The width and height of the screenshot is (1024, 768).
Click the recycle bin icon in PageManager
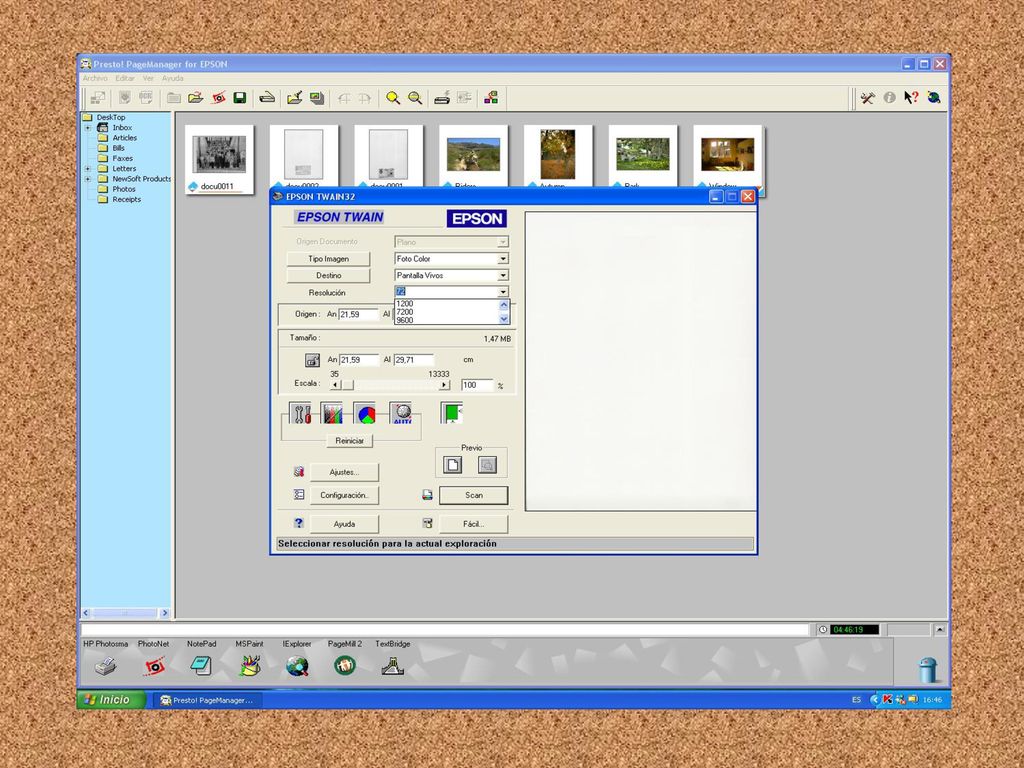coord(927,670)
